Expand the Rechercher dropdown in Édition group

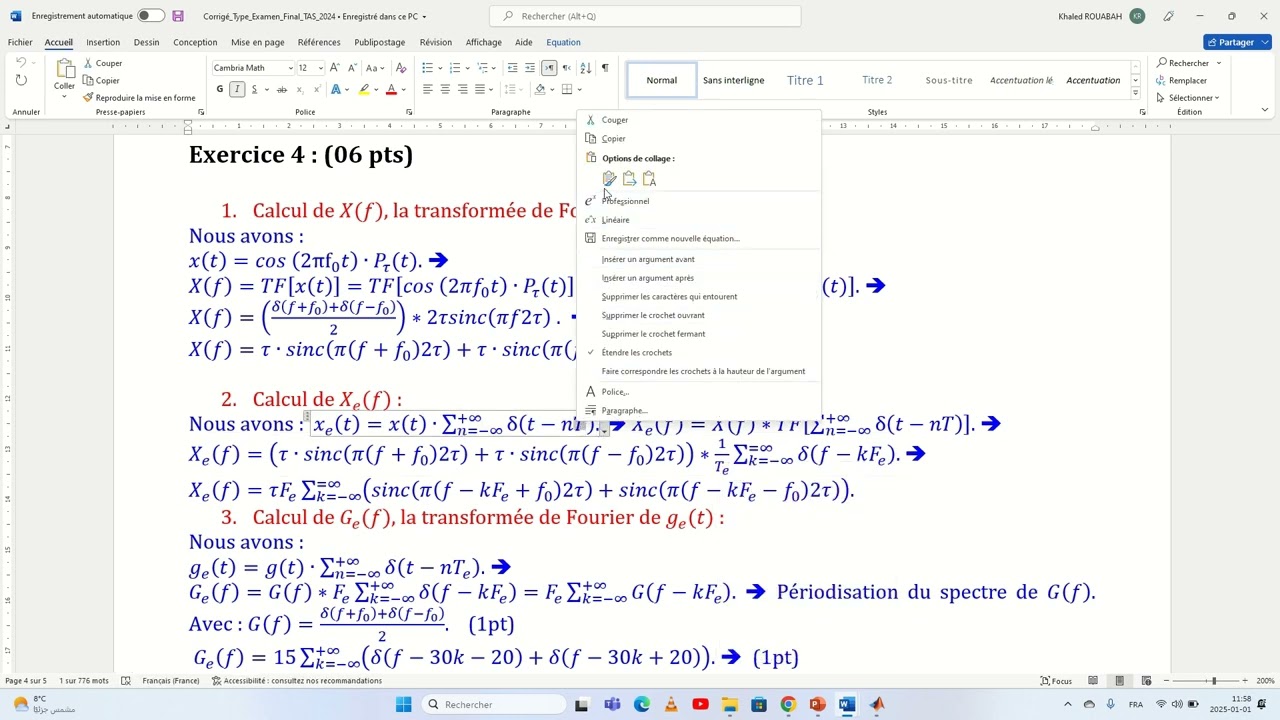pyautogui.click(x=1218, y=63)
